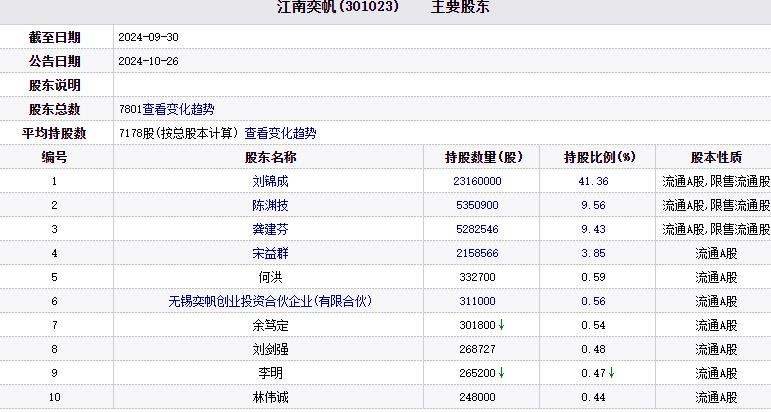Image resolution: width=771 pixels, height=412 pixels.
Task: Click the 持股比例(%) column header
Action: click(599, 157)
